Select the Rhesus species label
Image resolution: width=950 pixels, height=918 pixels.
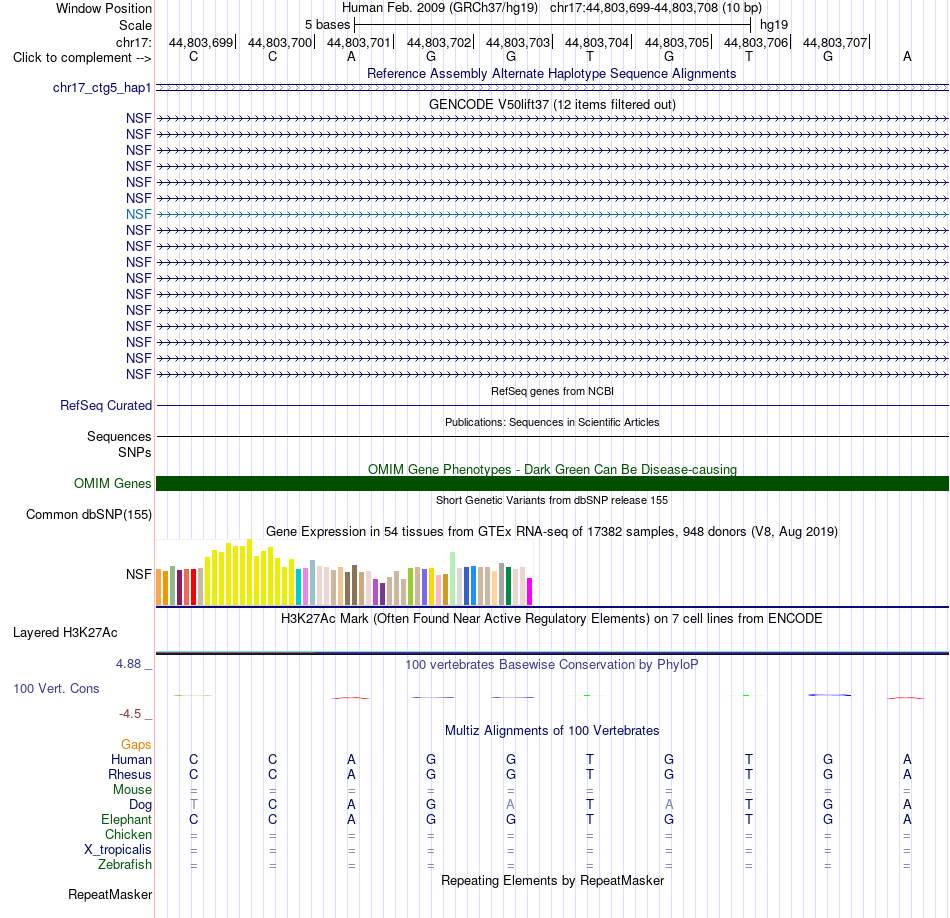pos(130,774)
